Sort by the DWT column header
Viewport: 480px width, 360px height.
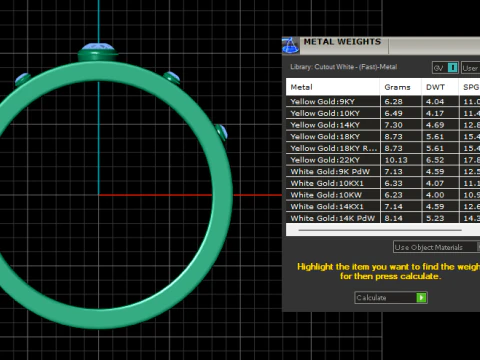pos(440,87)
